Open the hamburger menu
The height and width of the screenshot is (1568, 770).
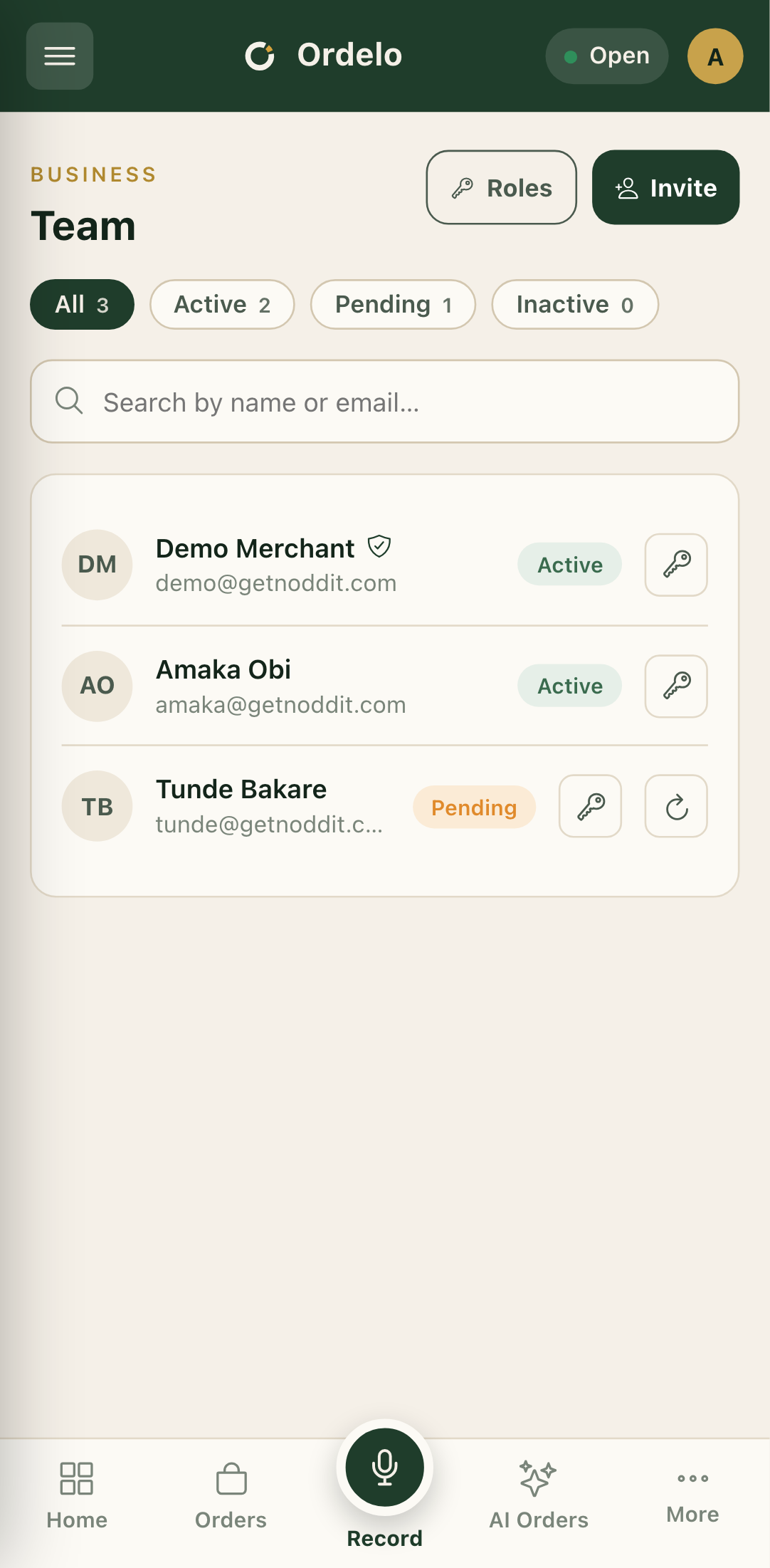60,56
